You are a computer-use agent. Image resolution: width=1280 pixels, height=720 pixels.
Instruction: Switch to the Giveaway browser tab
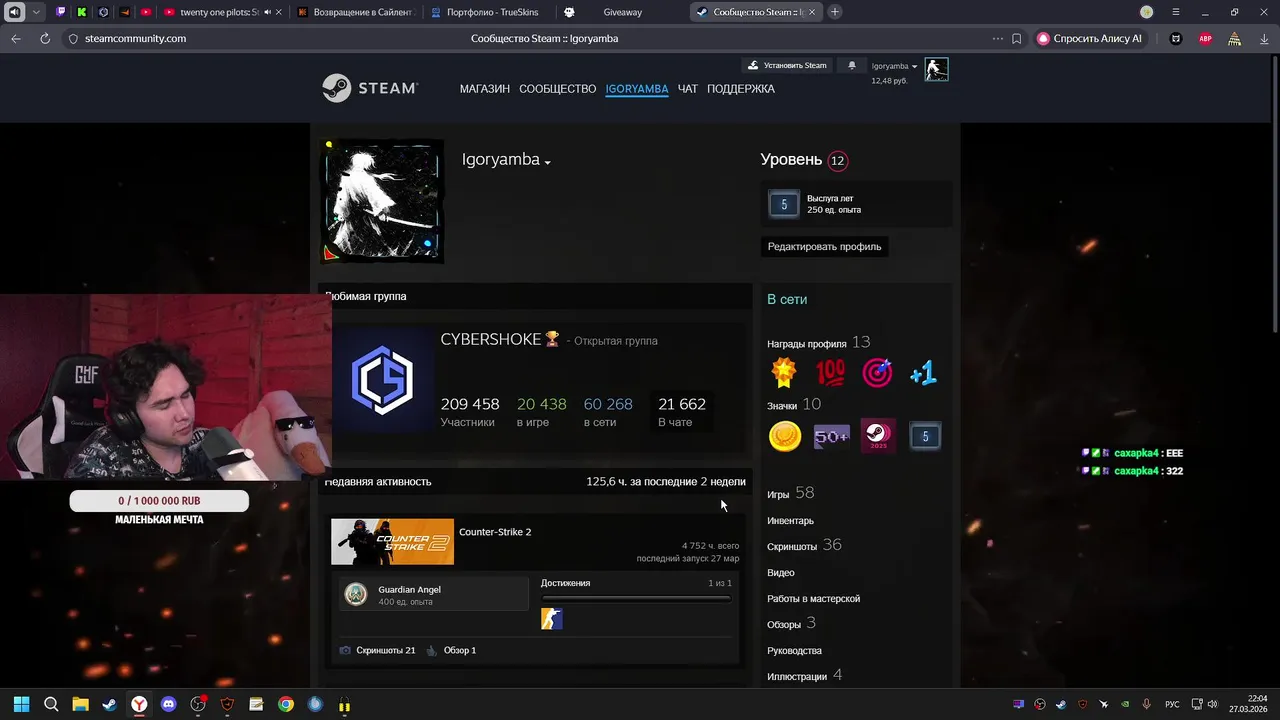click(622, 12)
